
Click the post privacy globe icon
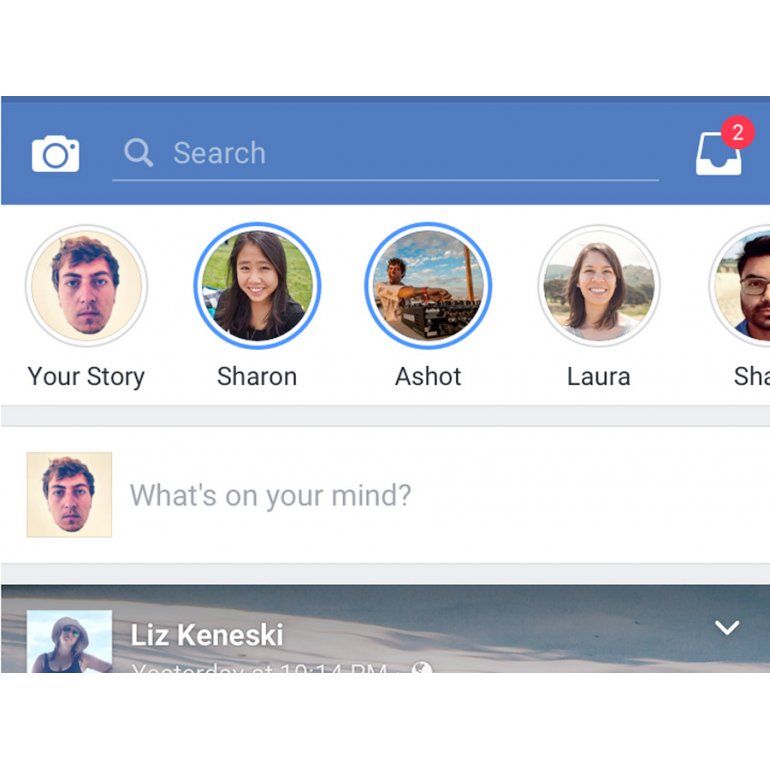(422, 668)
